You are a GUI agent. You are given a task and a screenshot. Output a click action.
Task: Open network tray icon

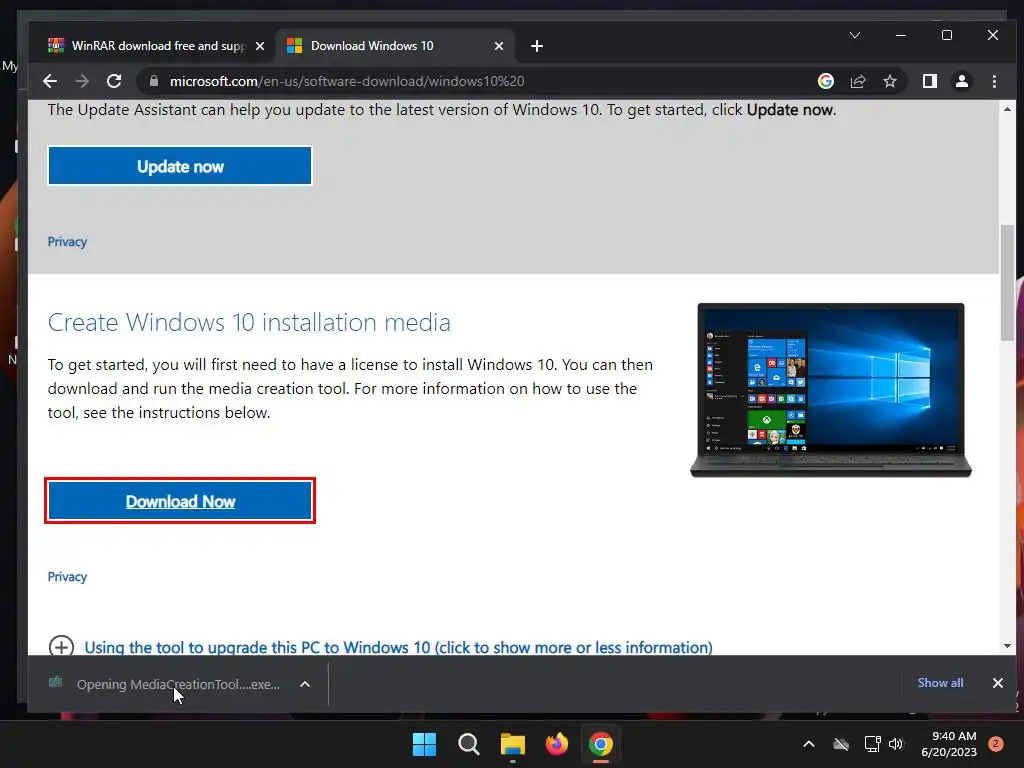click(872, 744)
